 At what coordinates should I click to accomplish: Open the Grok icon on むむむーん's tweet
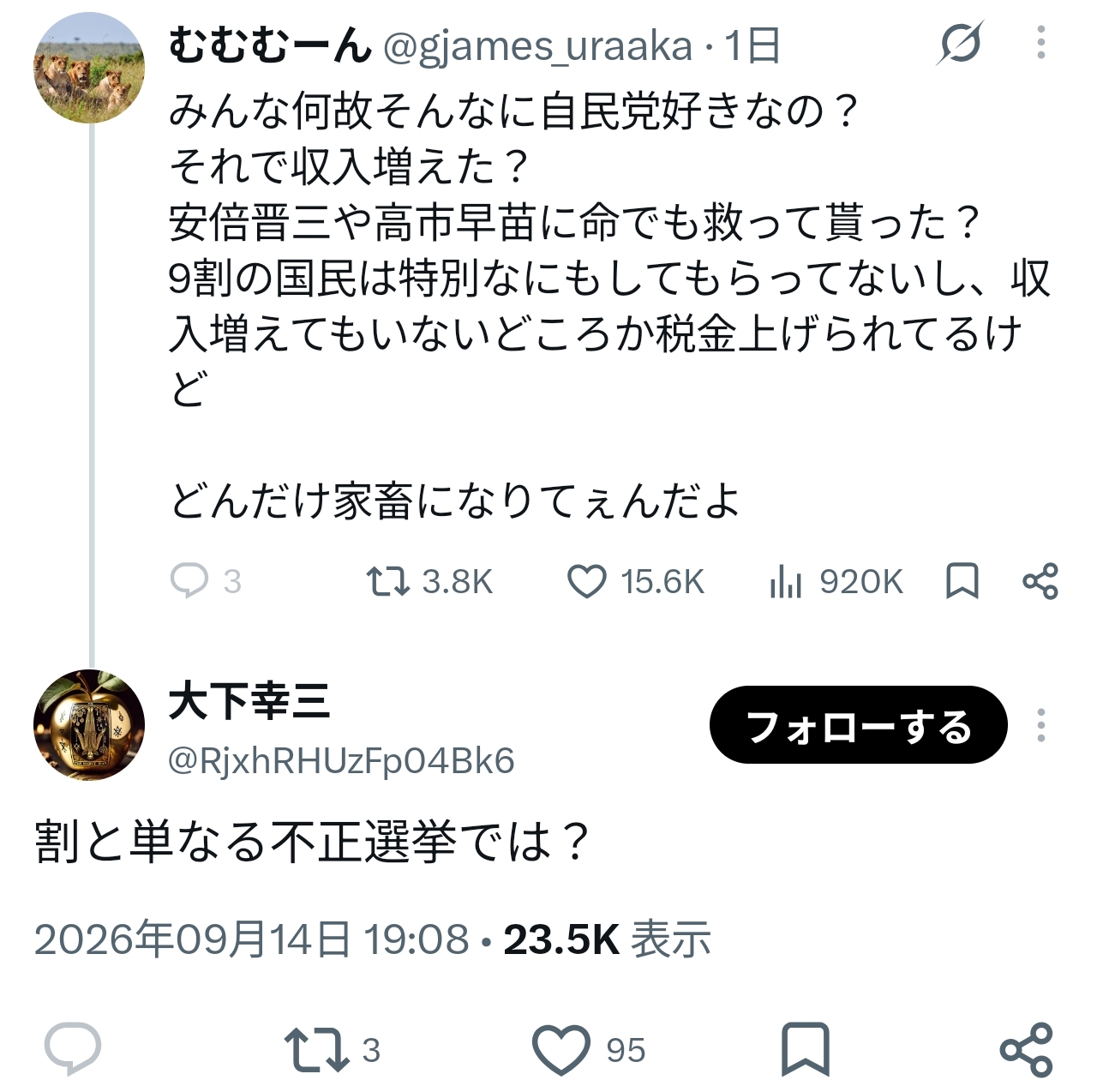coord(960,43)
